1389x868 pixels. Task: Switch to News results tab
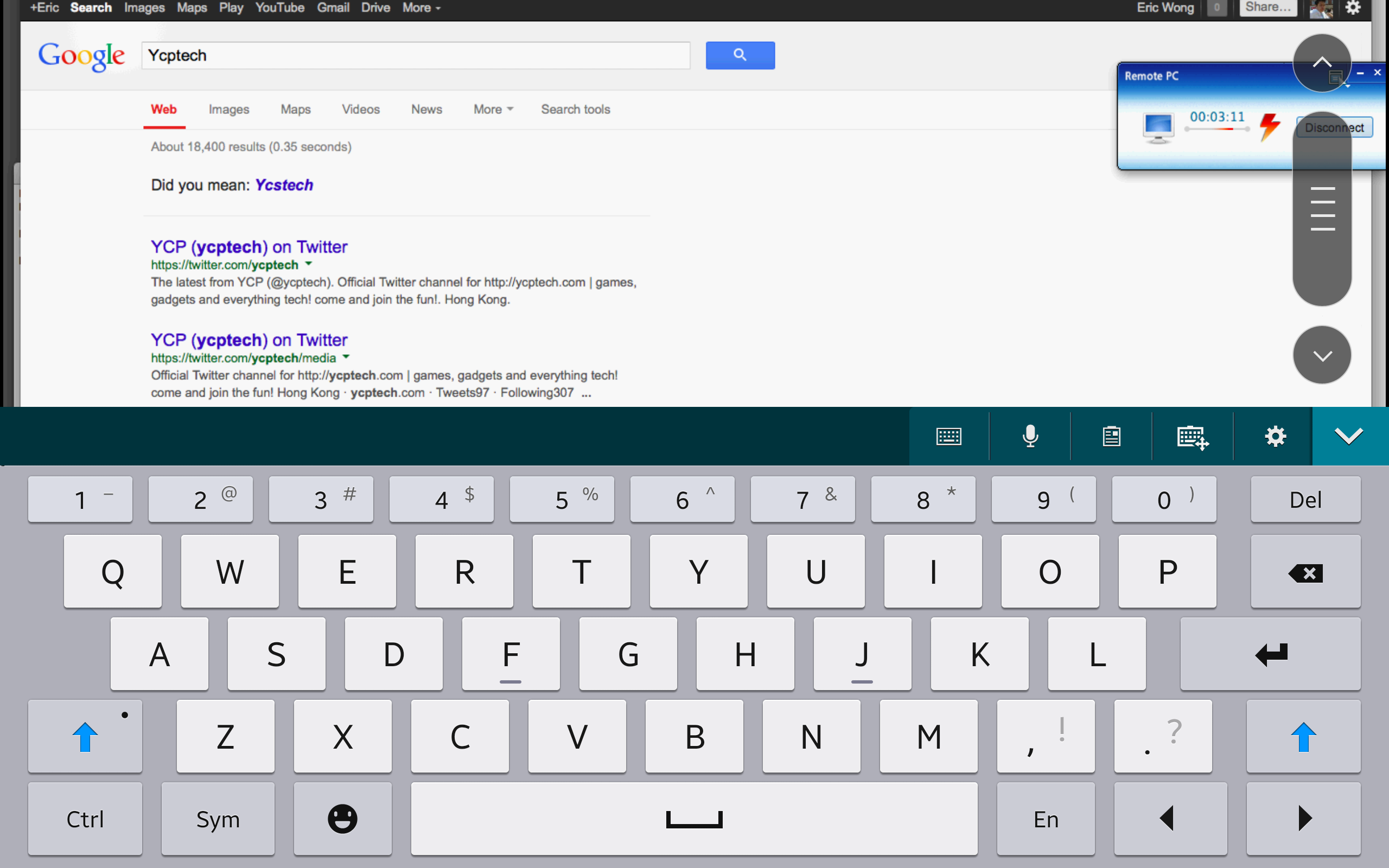tap(426, 109)
